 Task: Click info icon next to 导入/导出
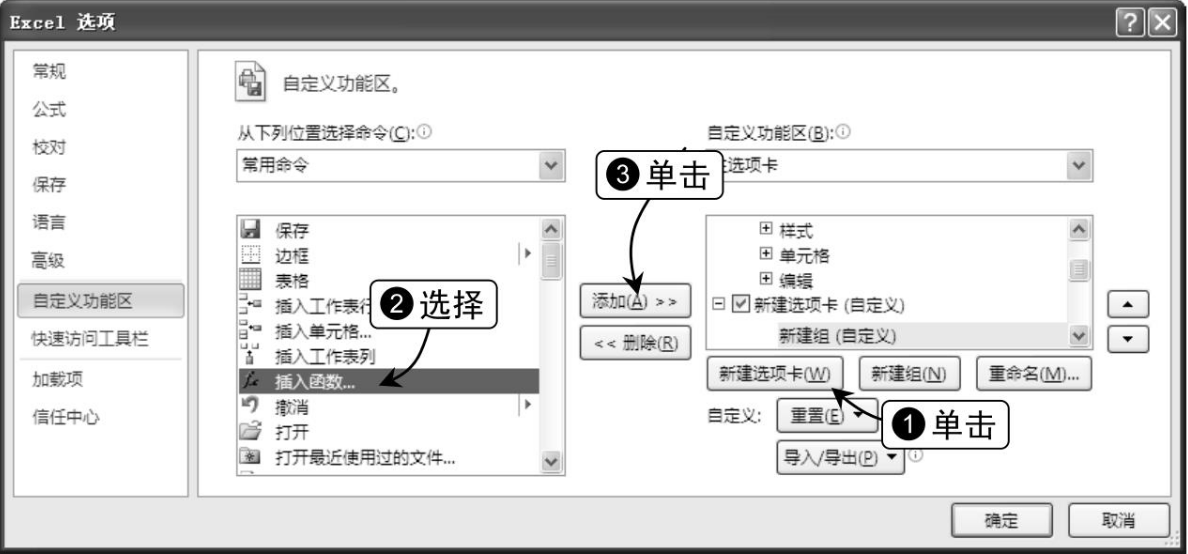tap(914, 455)
